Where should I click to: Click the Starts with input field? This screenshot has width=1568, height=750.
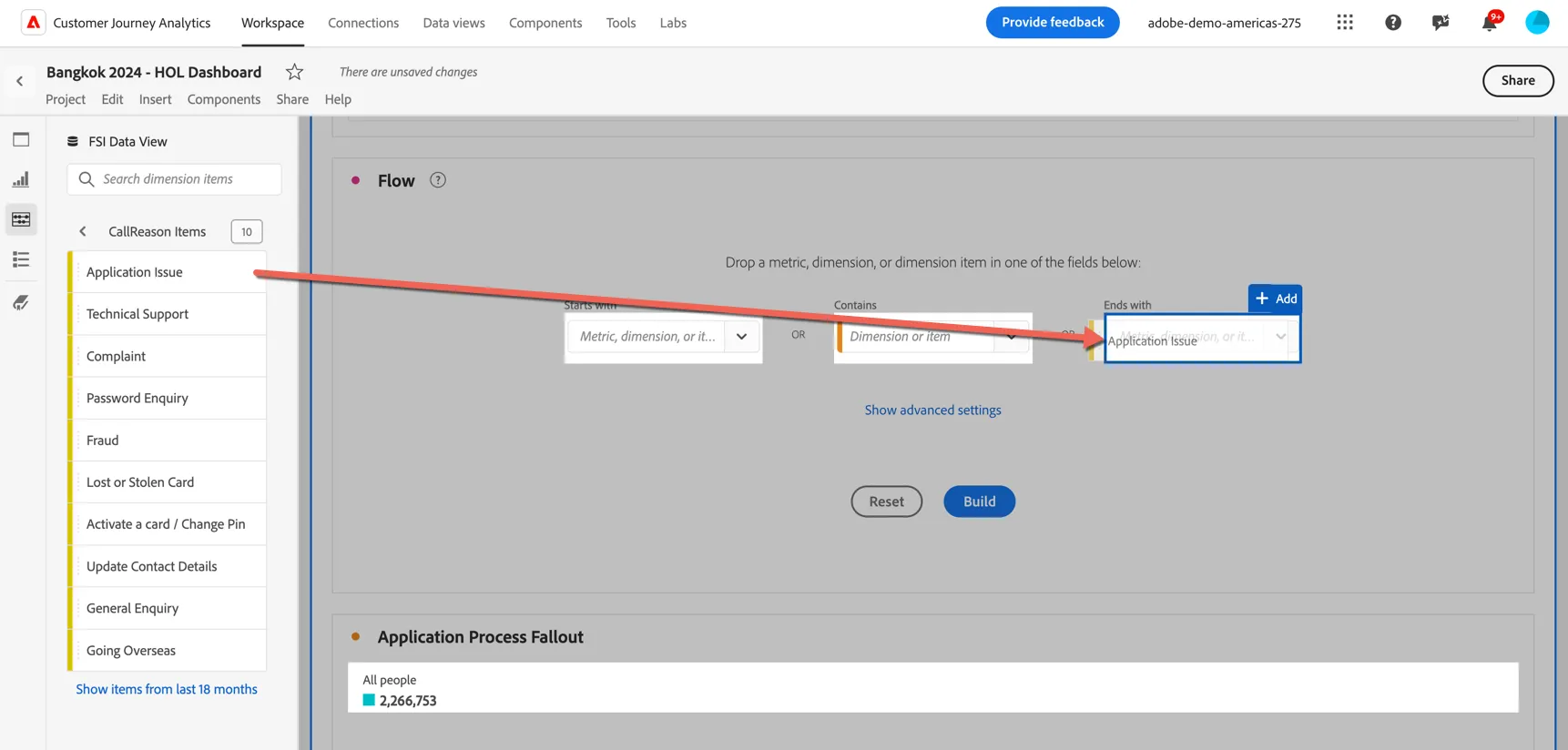point(647,337)
